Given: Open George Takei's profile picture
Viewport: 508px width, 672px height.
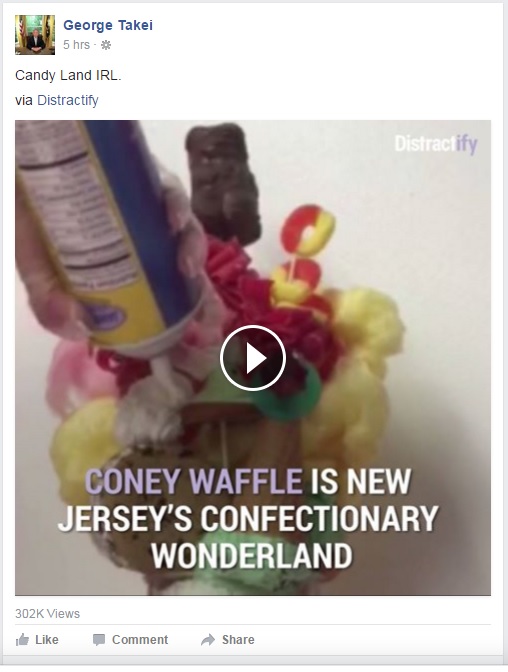Looking at the screenshot, I should point(35,35).
